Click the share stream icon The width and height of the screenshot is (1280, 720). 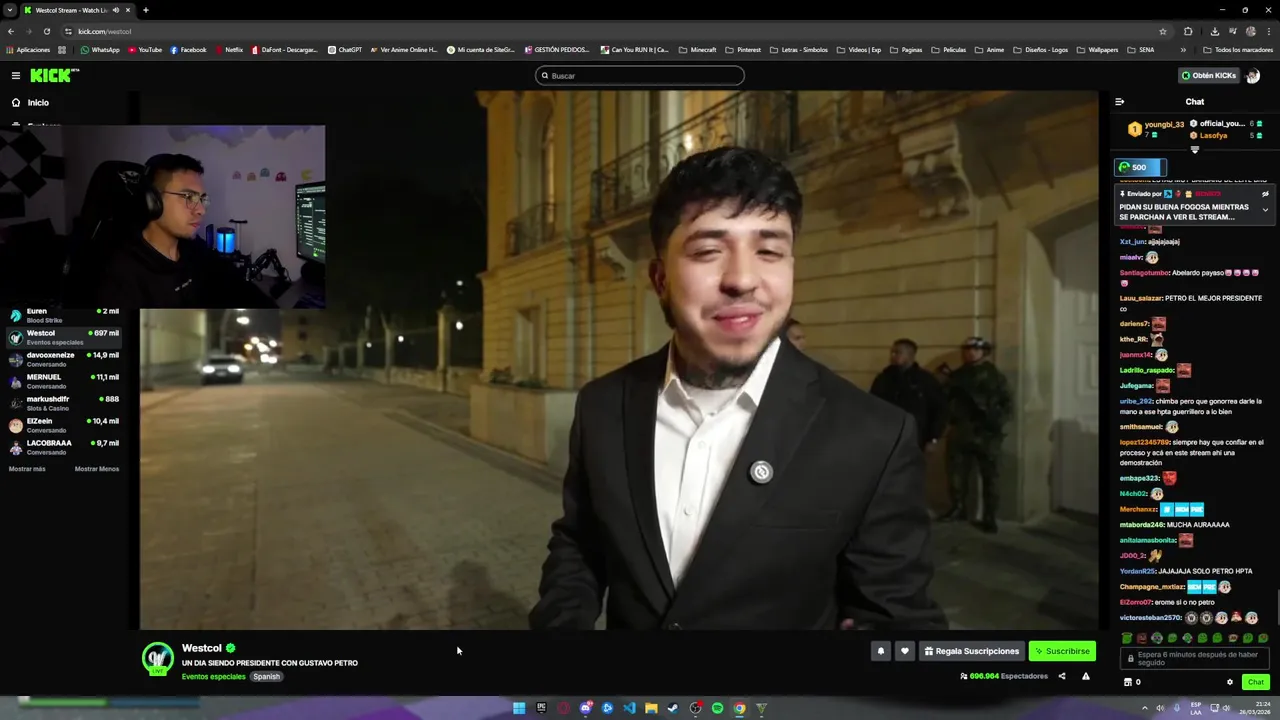coord(1062,676)
